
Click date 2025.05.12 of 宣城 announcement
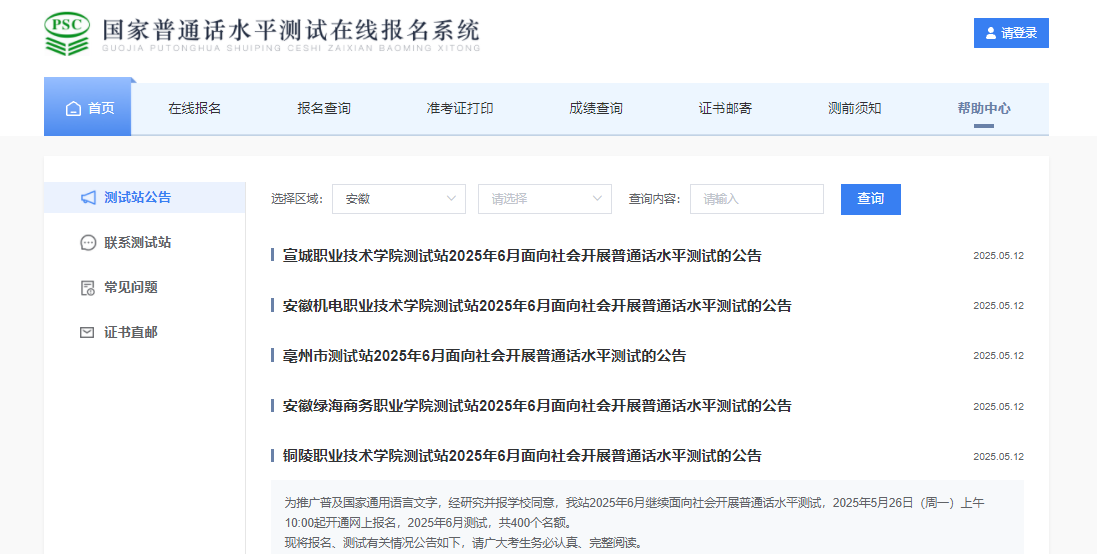click(998, 256)
